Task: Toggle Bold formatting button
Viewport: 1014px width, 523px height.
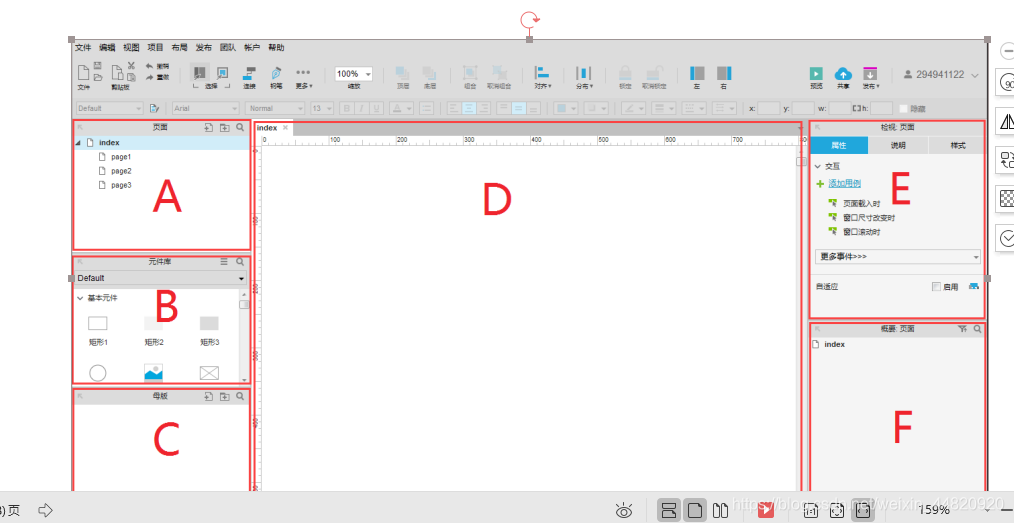Action: pyautogui.click(x=347, y=109)
